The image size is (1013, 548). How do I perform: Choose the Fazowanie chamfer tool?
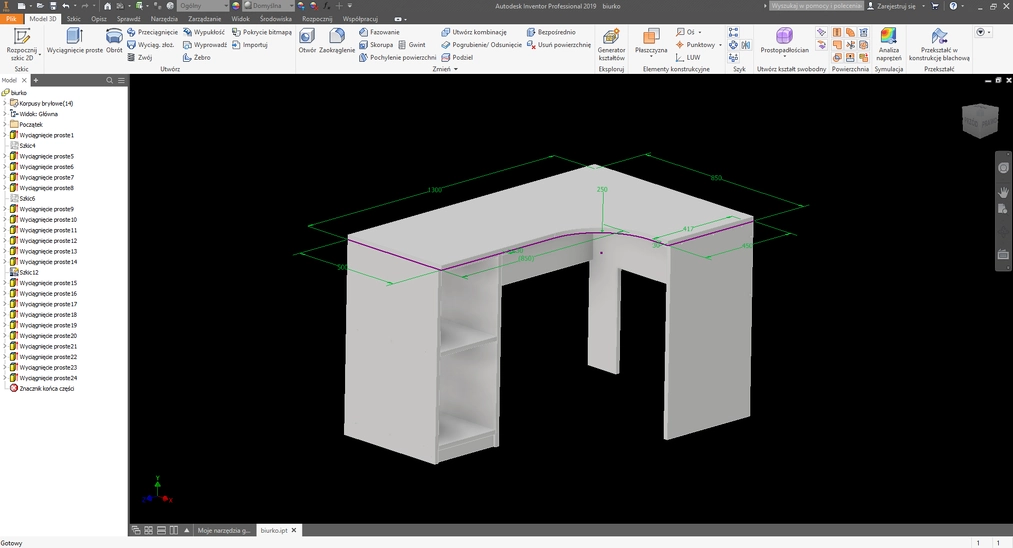tap(379, 32)
